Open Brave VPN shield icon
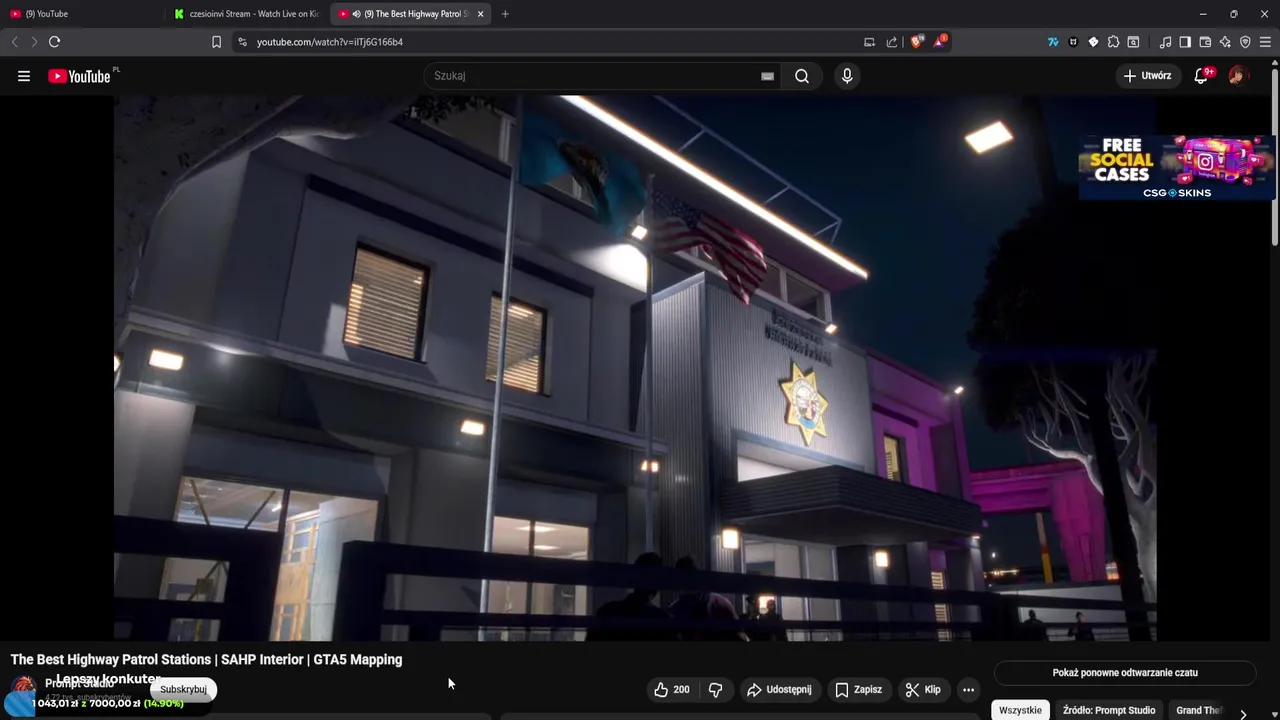 click(1245, 42)
